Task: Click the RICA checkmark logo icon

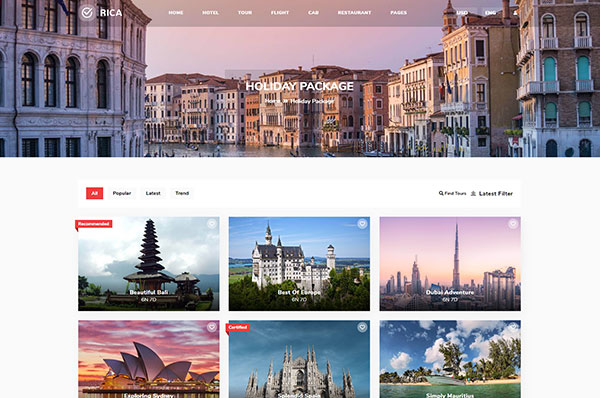Action: [88, 13]
